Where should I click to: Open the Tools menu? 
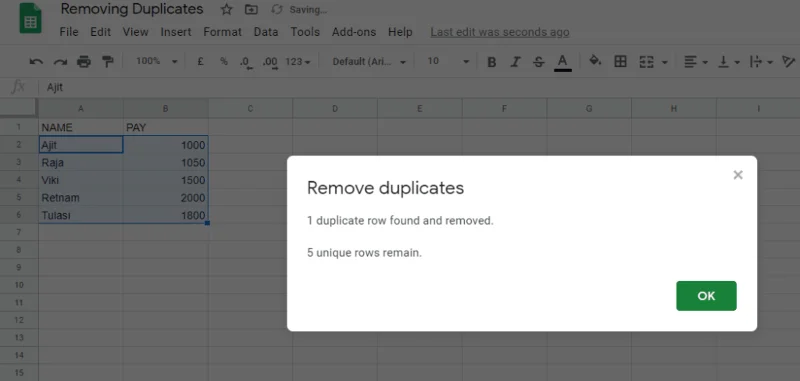coord(305,32)
